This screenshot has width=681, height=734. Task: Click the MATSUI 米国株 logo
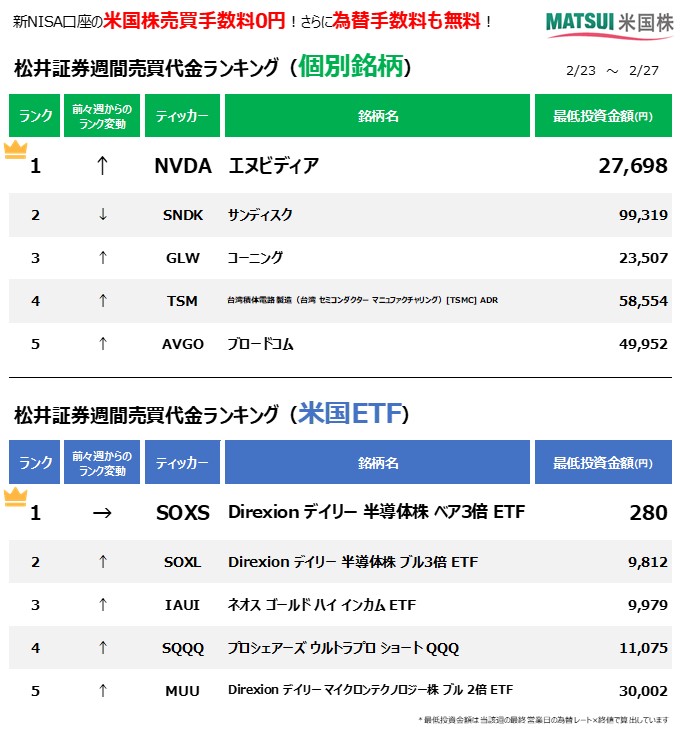[609, 24]
